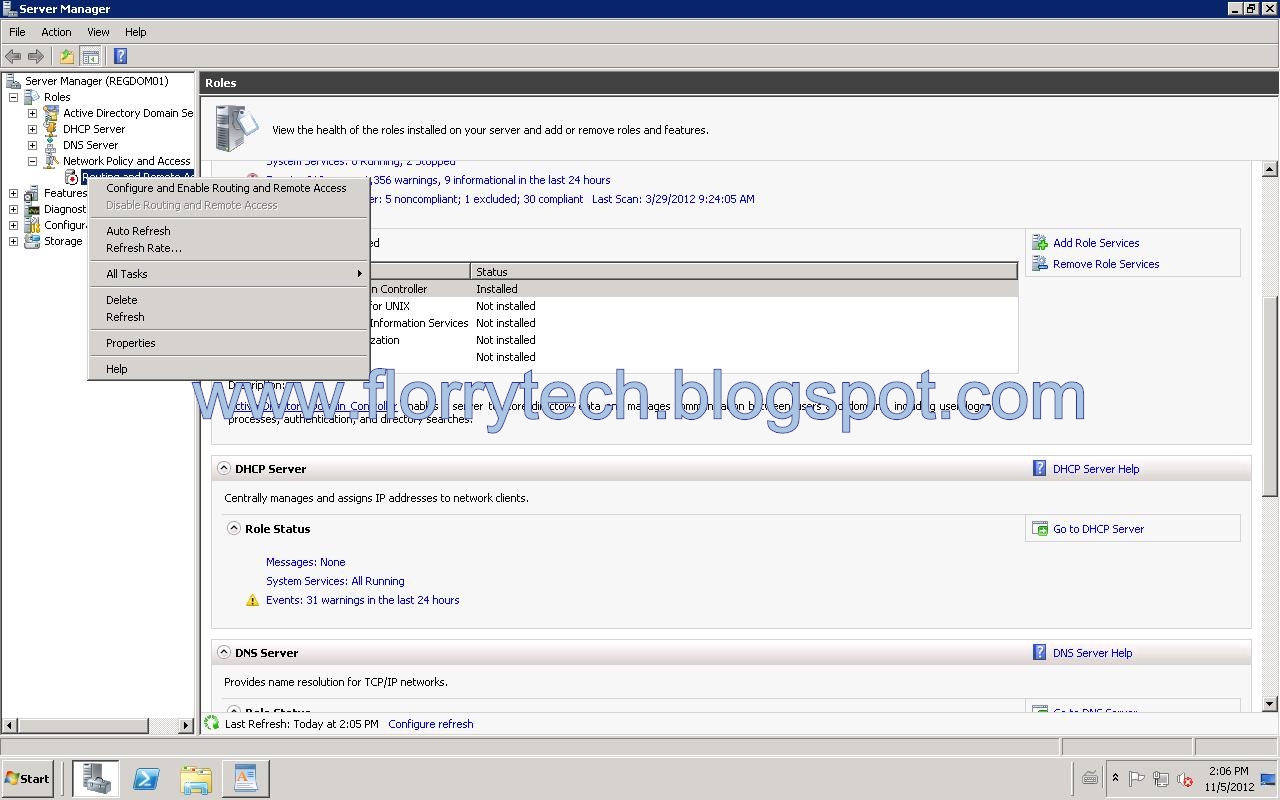The image size is (1280, 800).
Task: Click the Up one level folder icon
Action: (67, 57)
